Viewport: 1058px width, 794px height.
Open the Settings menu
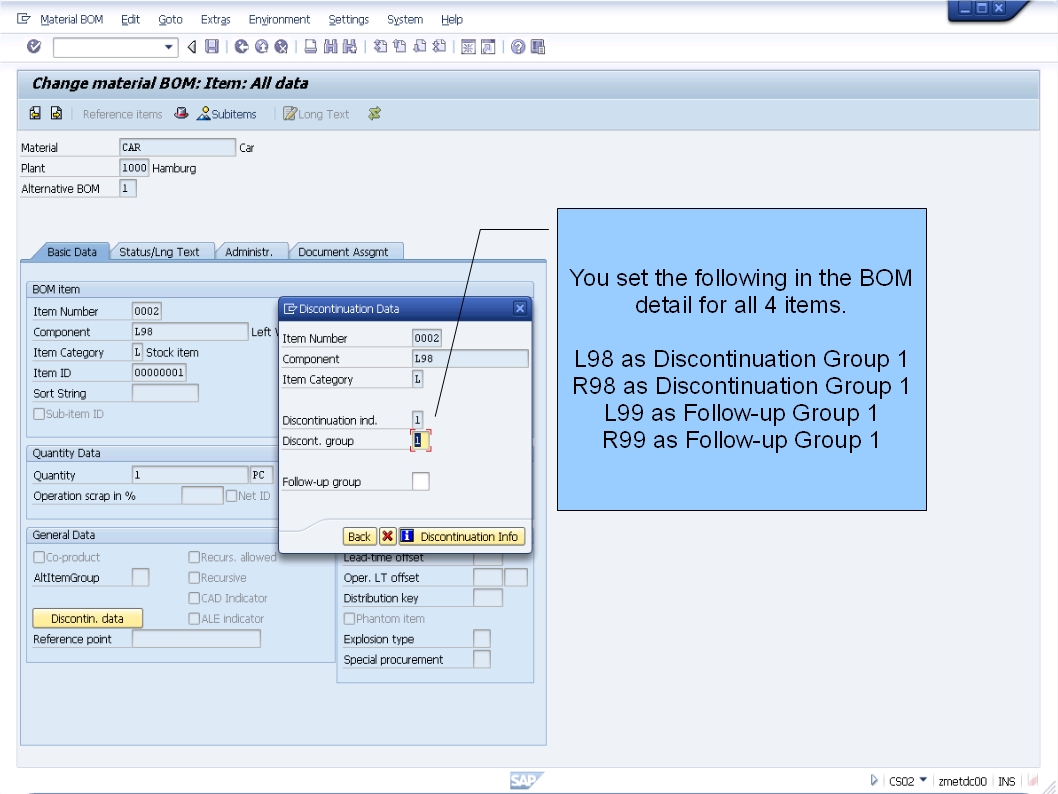[348, 20]
